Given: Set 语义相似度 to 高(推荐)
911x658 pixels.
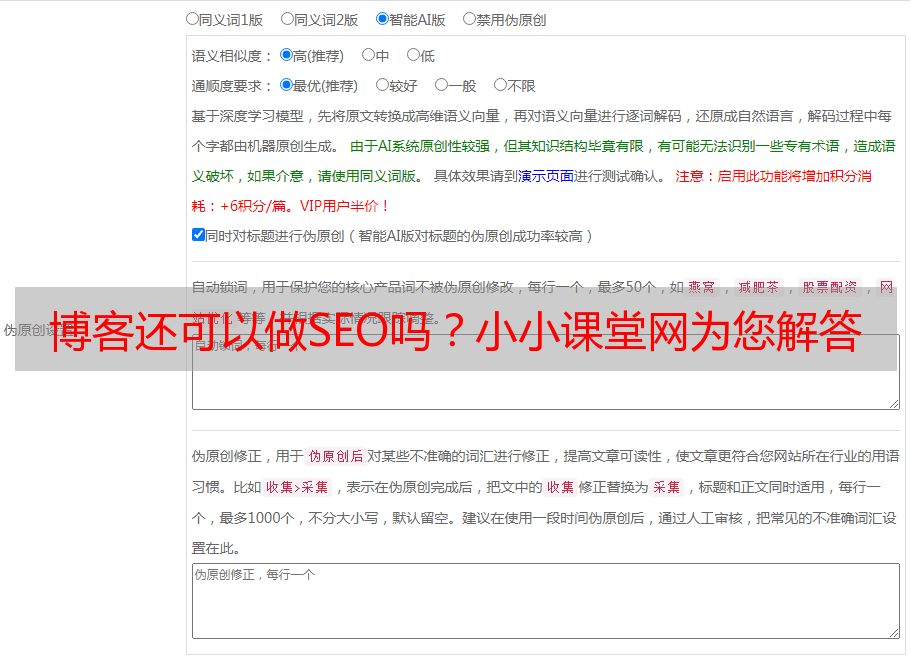Looking at the screenshot, I should point(286,55).
